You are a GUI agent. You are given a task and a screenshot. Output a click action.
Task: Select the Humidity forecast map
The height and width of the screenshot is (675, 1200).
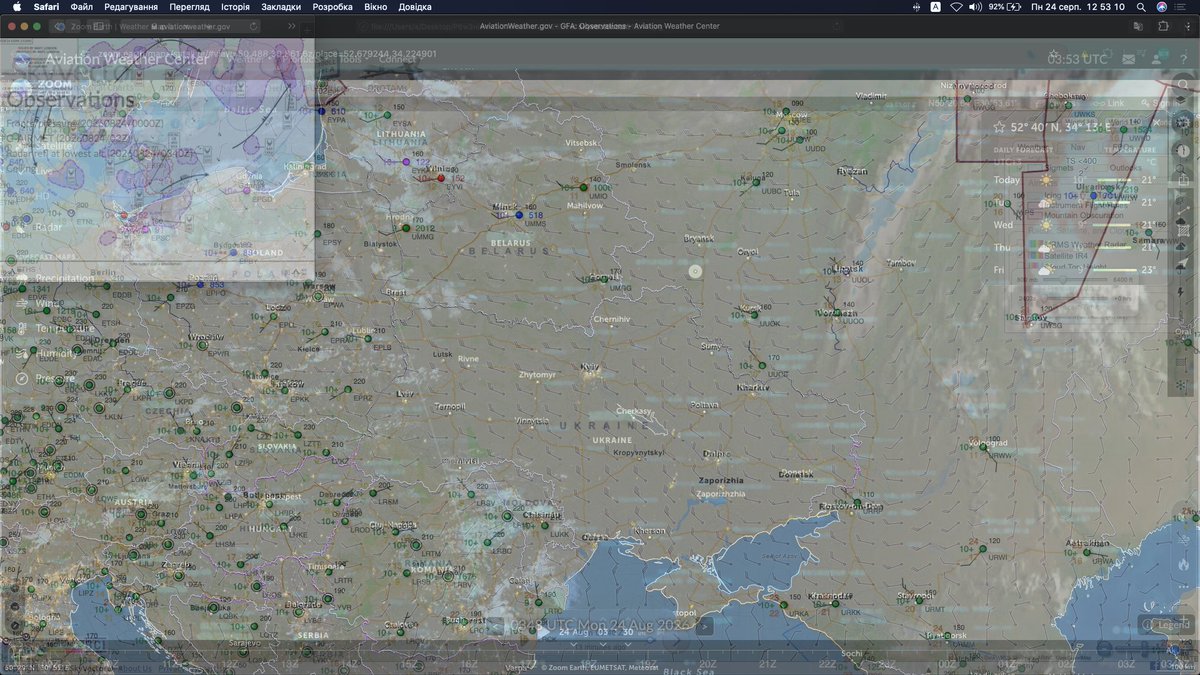pyautogui.click(x=44, y=353)
